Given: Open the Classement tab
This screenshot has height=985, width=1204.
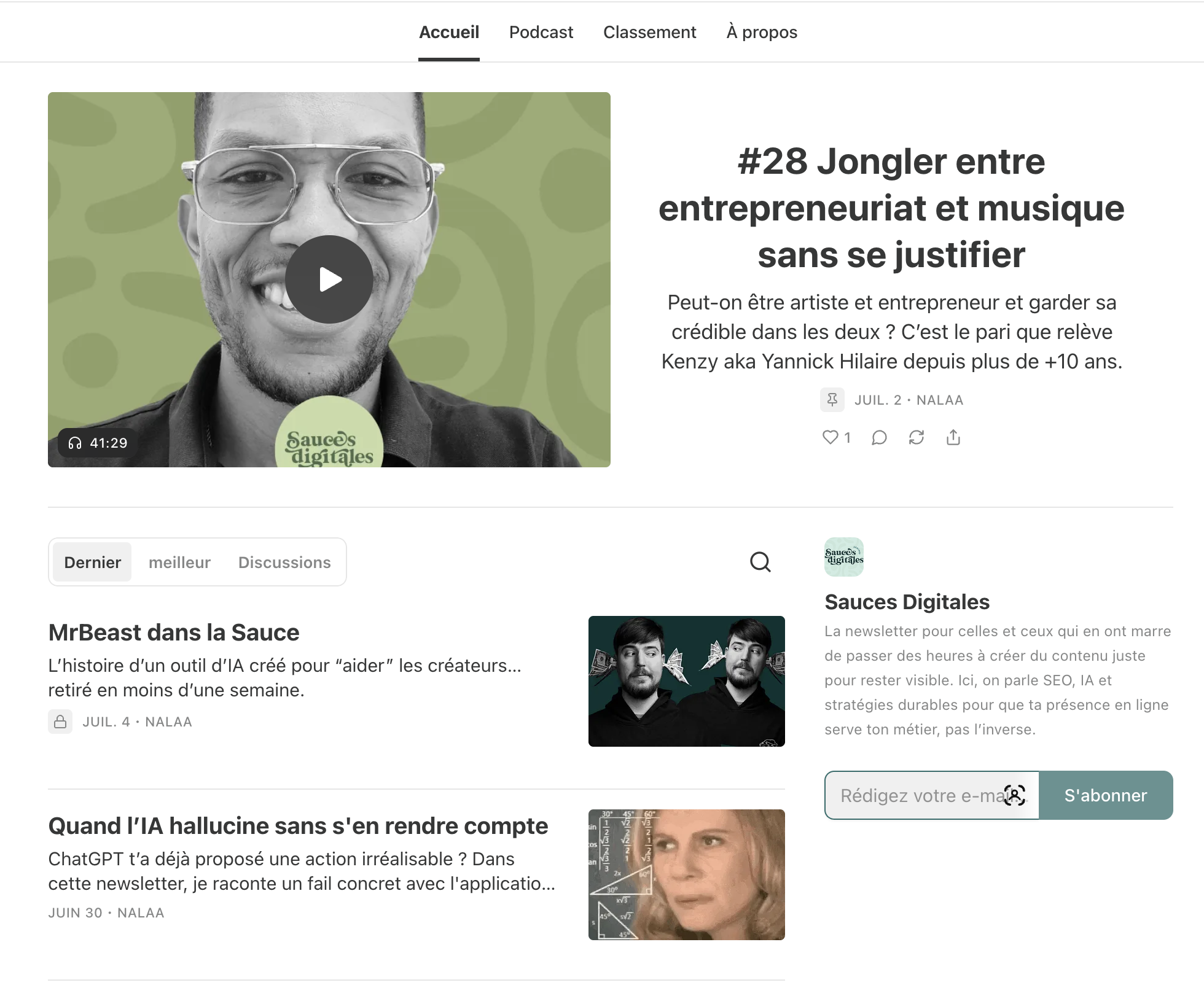Looking at the screenshot, I should [x=649, y=32].
